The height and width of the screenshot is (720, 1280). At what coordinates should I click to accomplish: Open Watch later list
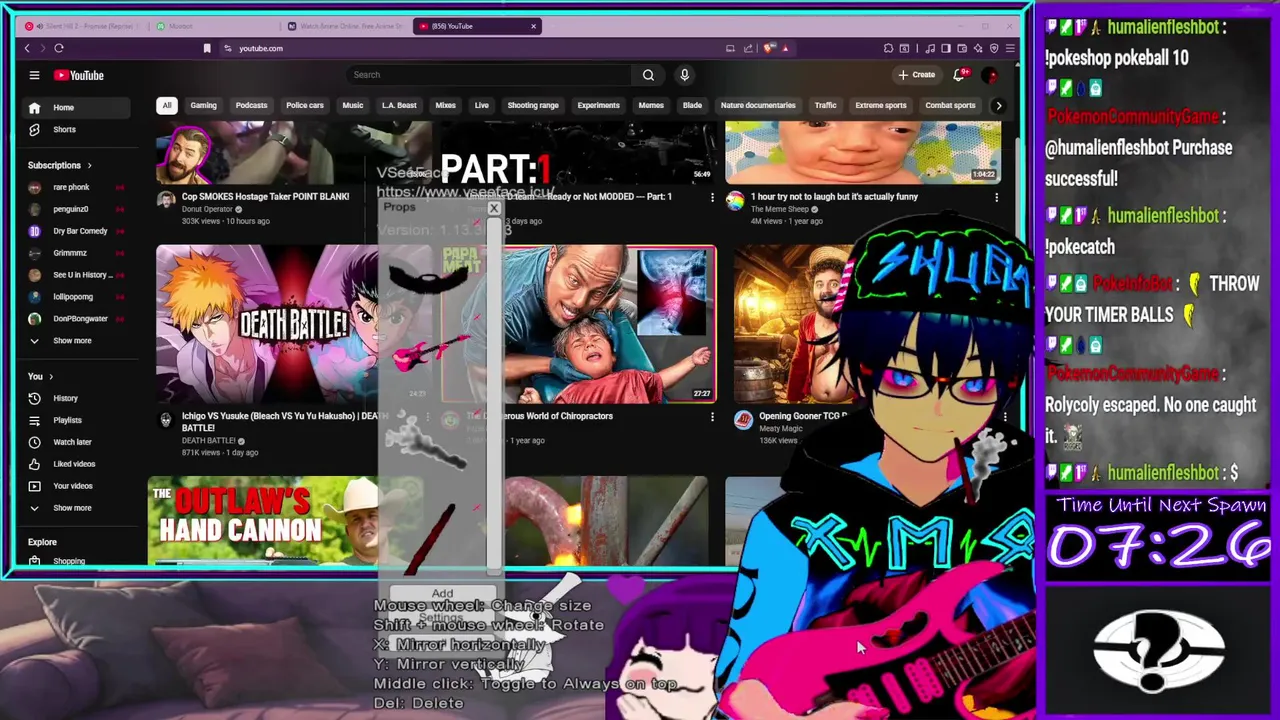point(72,442)
